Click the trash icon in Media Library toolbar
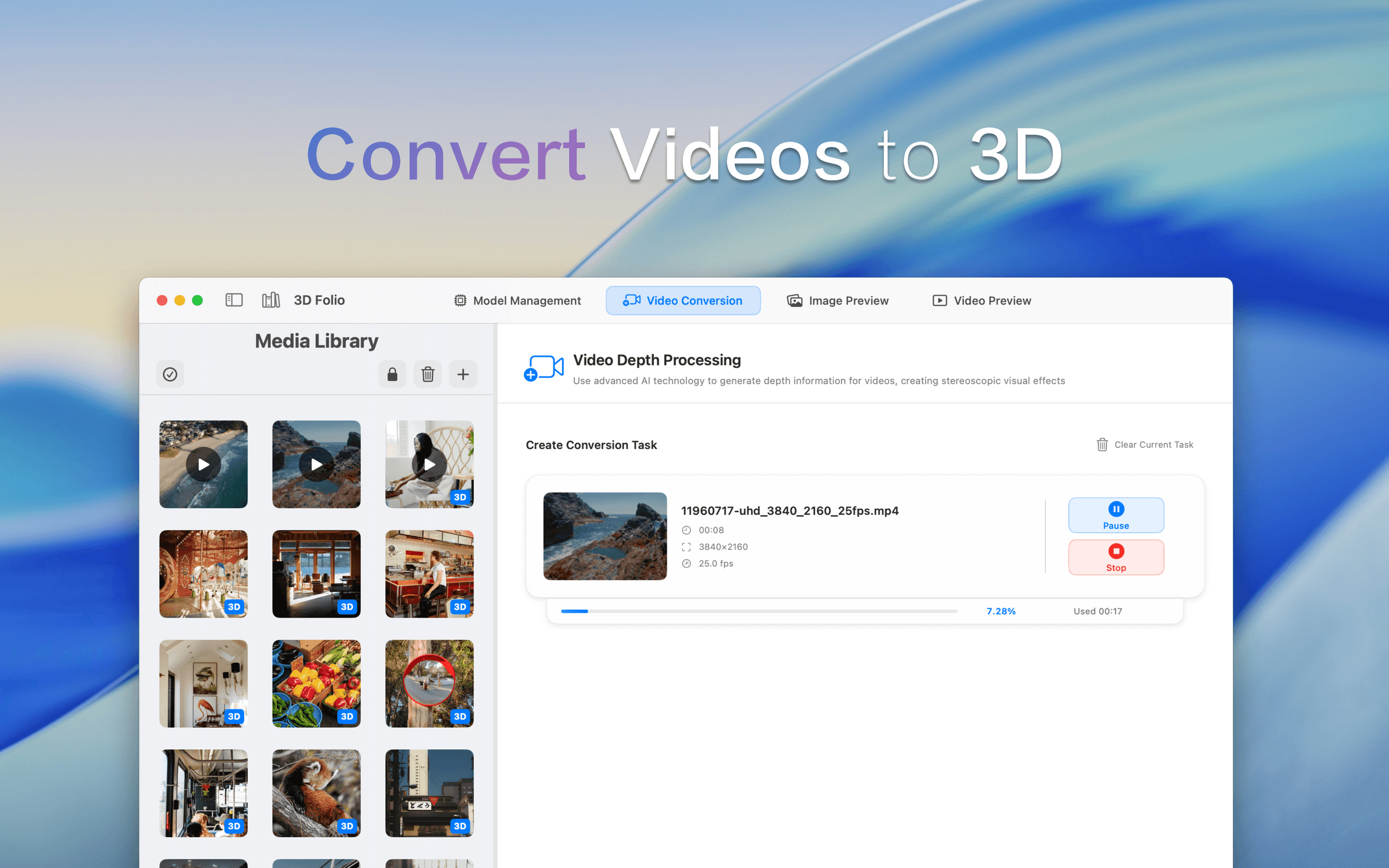Screen dimensions: 1389x868 (x=428, y=374)
